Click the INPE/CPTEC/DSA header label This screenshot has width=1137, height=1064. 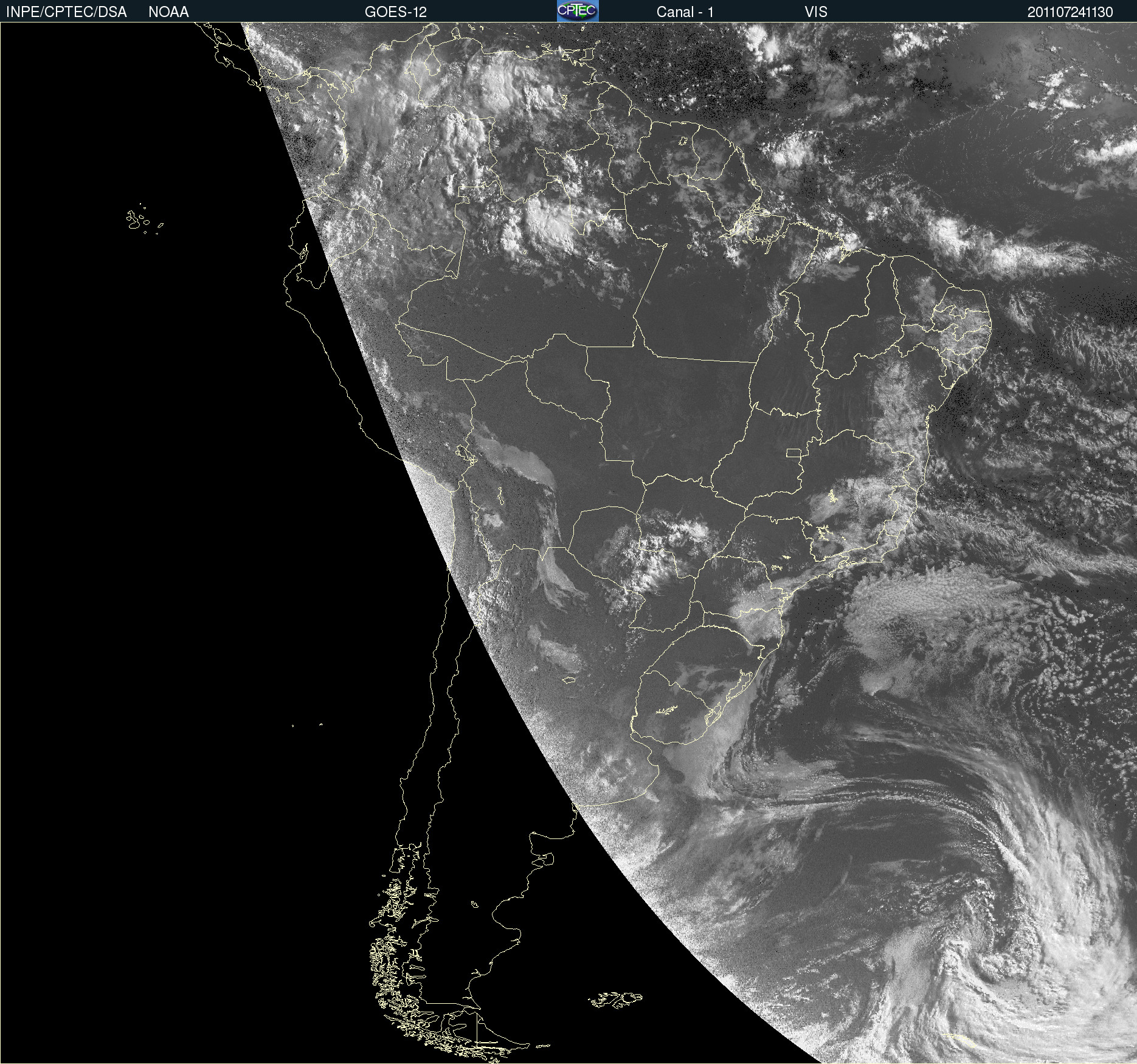coord(66,12)
